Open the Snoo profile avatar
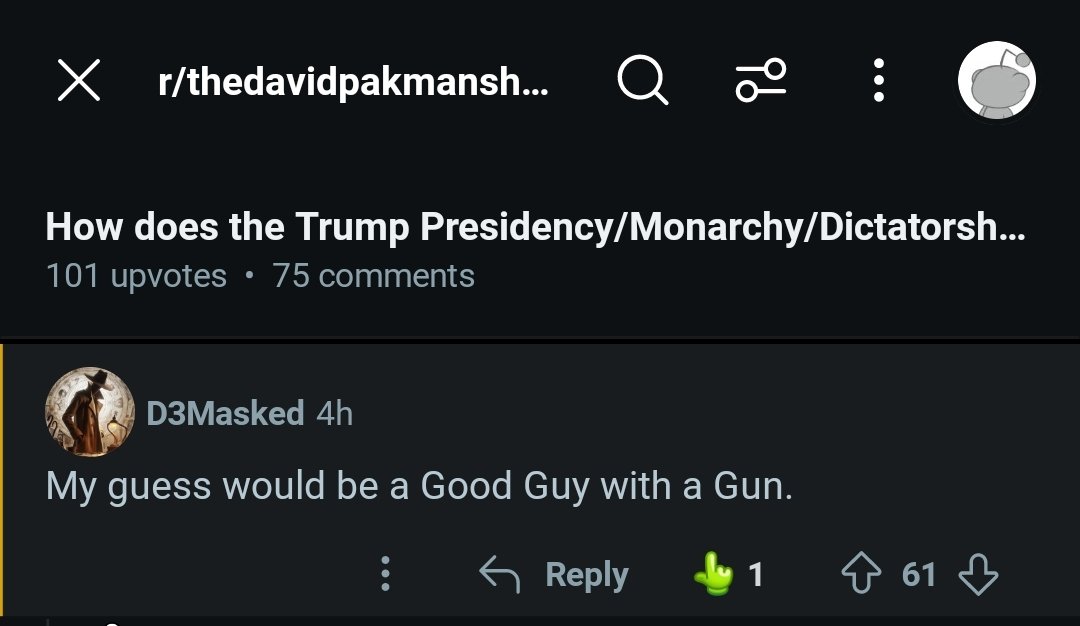The image size is (1080, 626). [x=996, y=81]
